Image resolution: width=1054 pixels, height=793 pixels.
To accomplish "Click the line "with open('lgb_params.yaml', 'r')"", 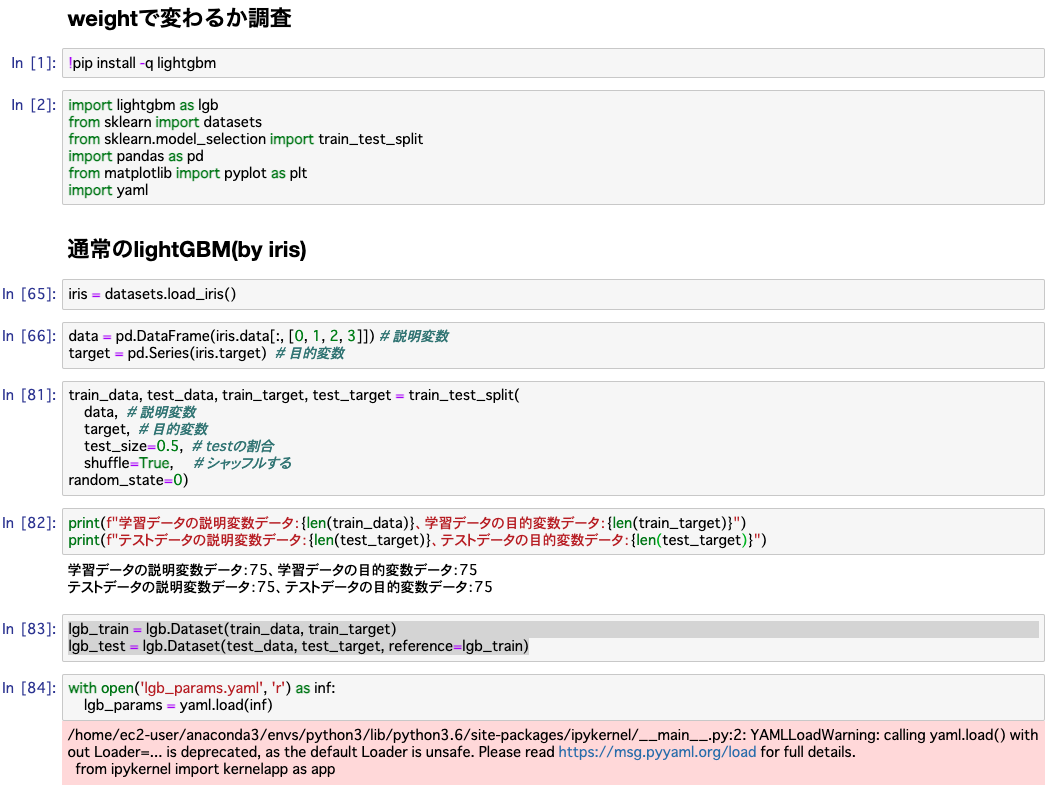I will click(202, 688).
